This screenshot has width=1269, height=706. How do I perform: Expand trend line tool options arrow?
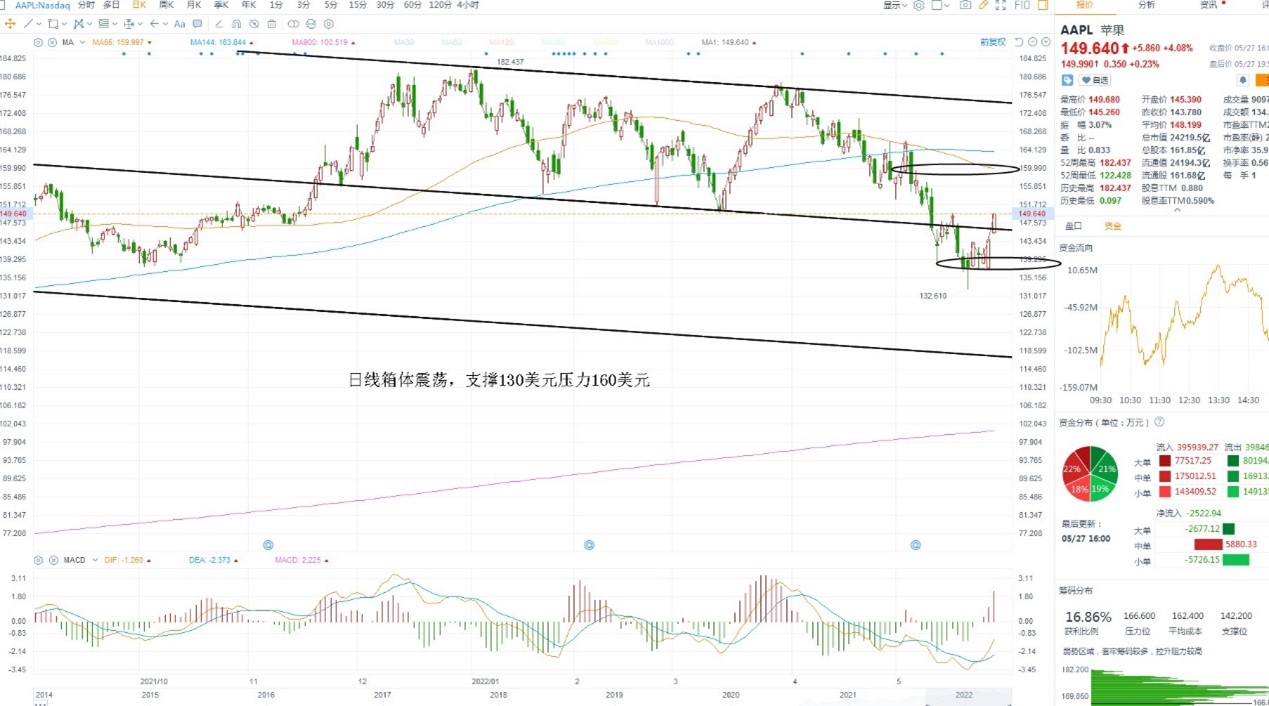pyautogui.click(x=39, y=23)
